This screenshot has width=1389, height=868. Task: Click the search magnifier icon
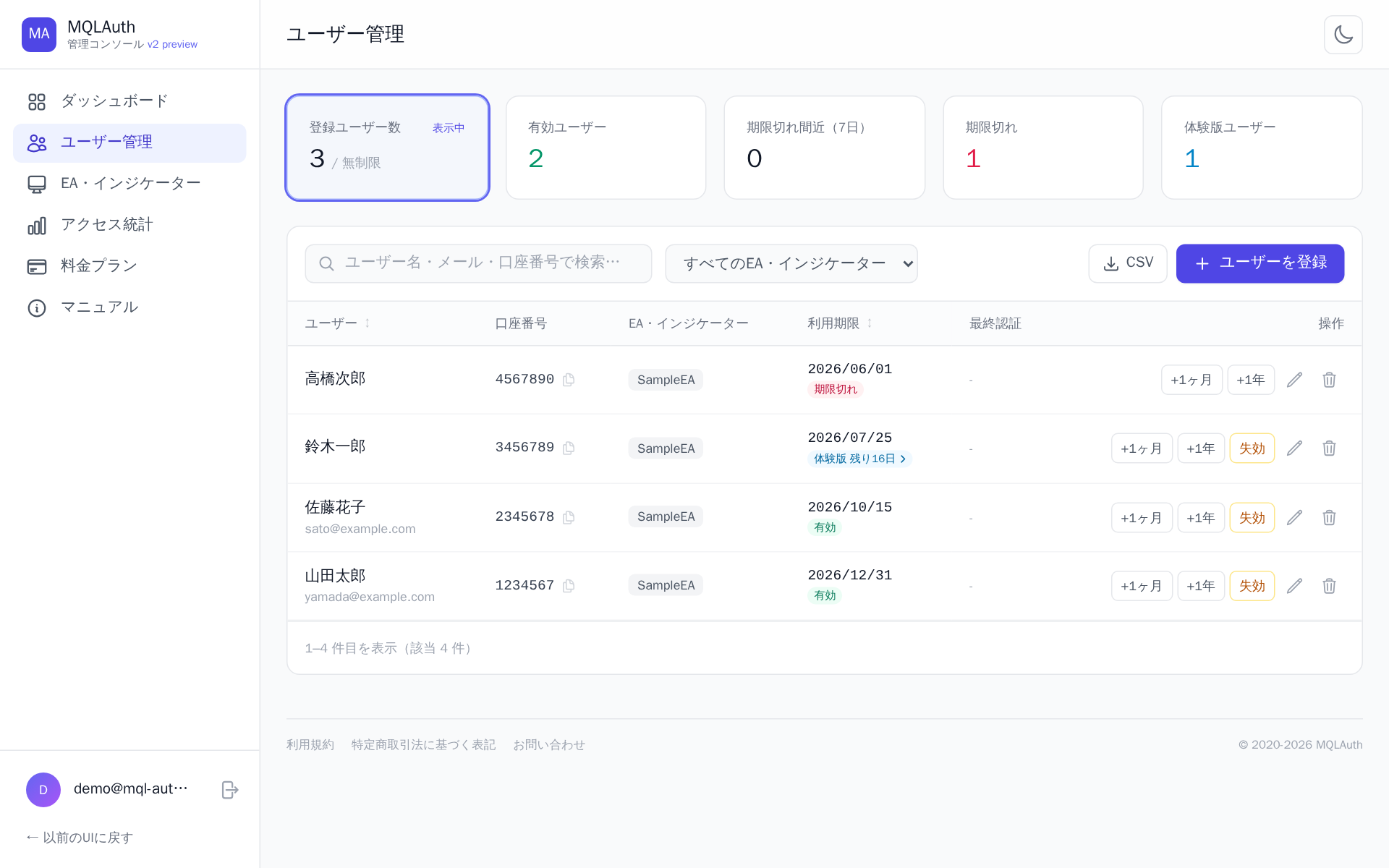point(326,263)
